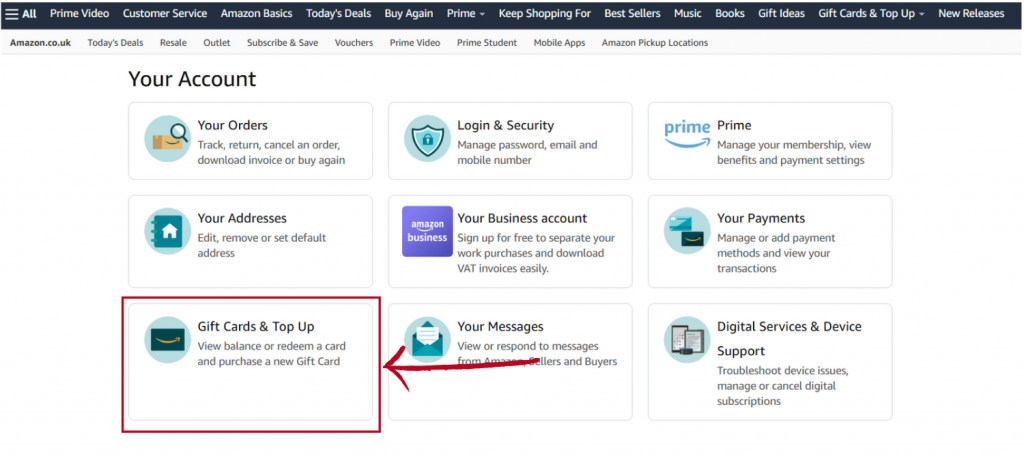Click 'Manage password, email and mobile number' text

click(527, 153)
